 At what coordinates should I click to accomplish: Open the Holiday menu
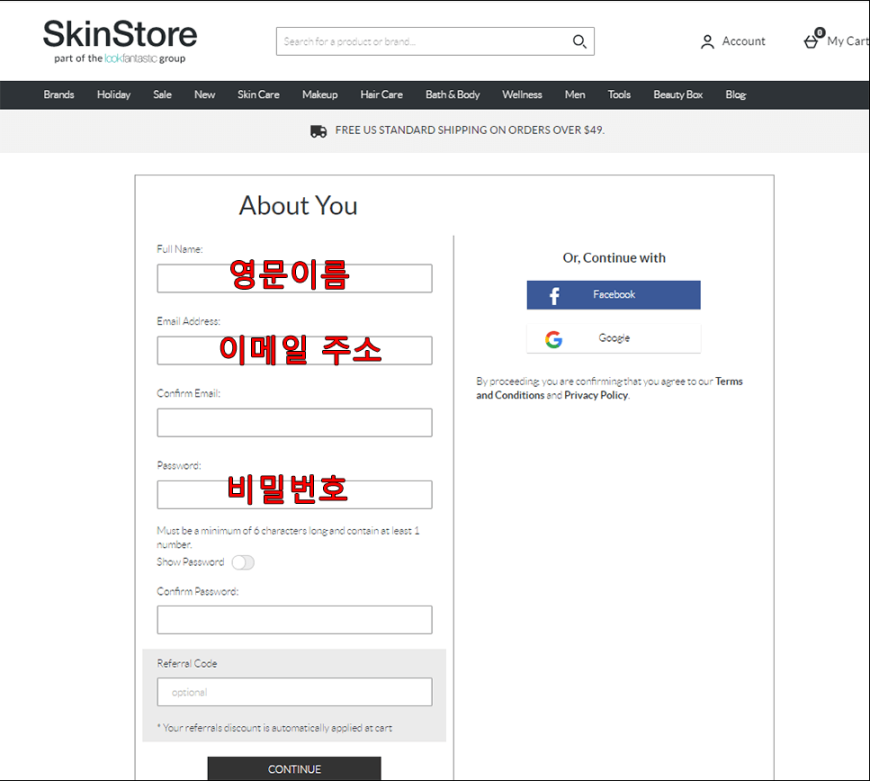114,95
